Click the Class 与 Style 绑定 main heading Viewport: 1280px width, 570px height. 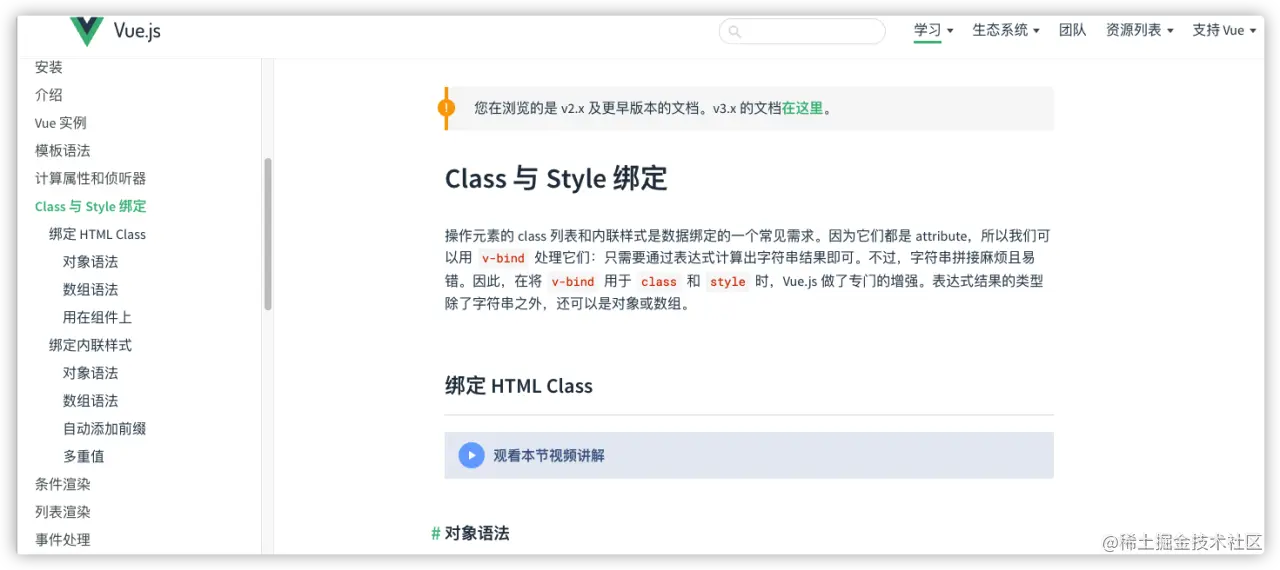(x=556, y=179)
